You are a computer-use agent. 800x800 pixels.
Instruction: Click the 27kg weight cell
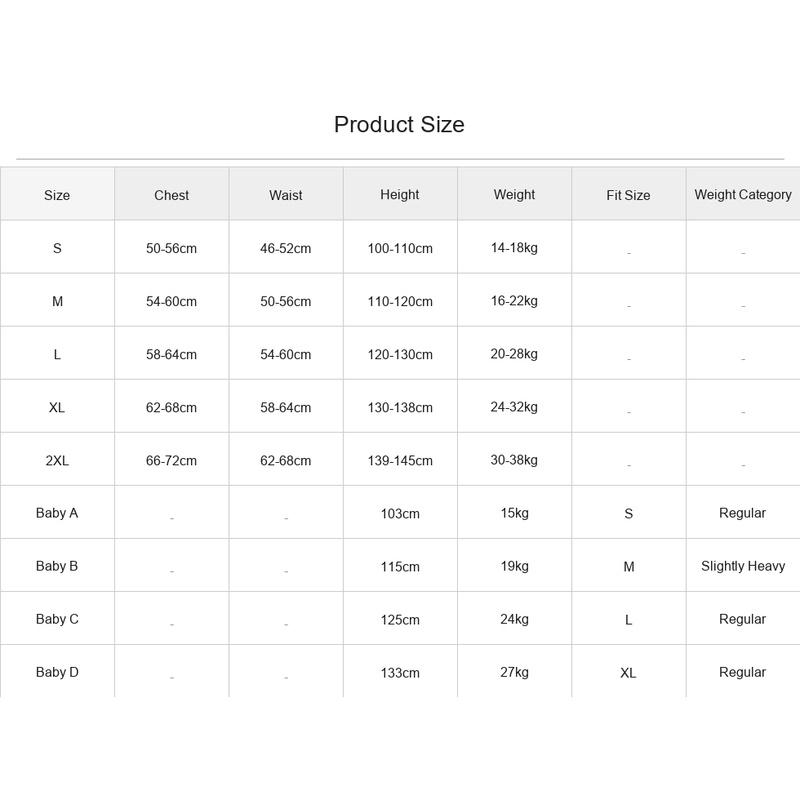pyautogui.click(x=514, y=672)
